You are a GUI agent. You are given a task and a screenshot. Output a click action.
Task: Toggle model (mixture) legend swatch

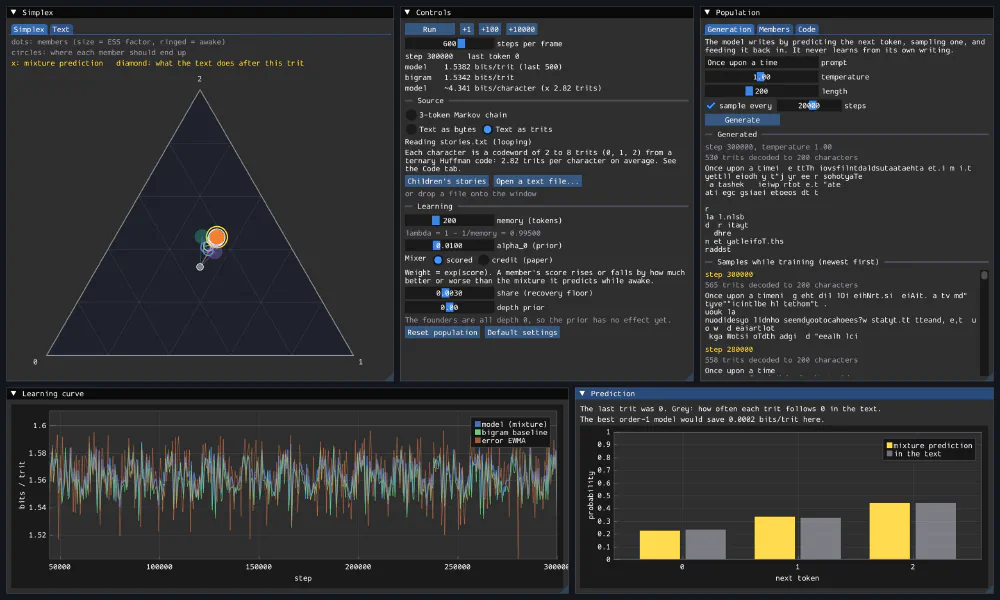(x=478, y=424)
